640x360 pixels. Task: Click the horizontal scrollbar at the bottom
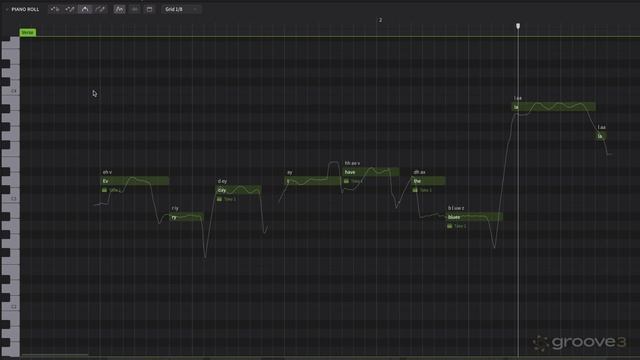pos(55,356)
